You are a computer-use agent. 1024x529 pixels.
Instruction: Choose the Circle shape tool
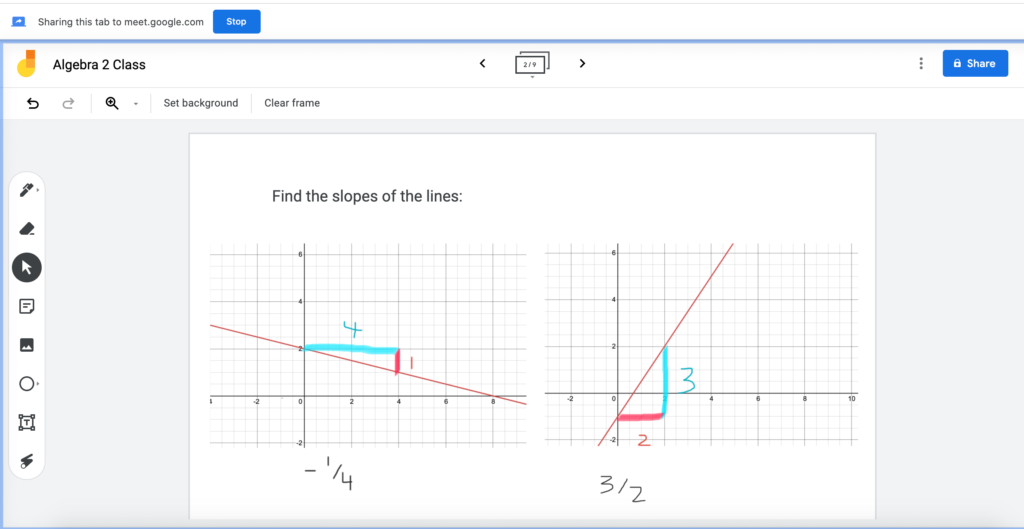tap(27, 384)
